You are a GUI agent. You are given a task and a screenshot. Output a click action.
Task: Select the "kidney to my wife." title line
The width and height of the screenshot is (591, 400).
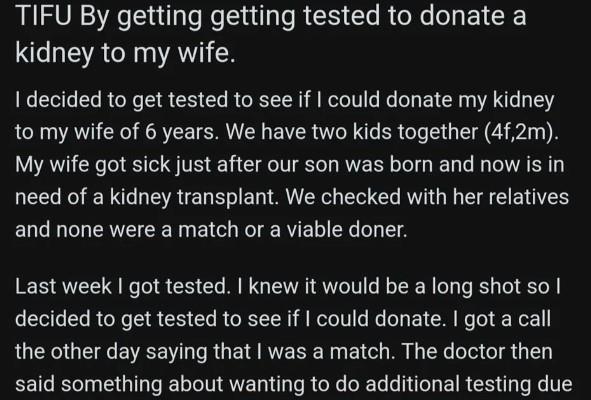(x=125, y=53)
